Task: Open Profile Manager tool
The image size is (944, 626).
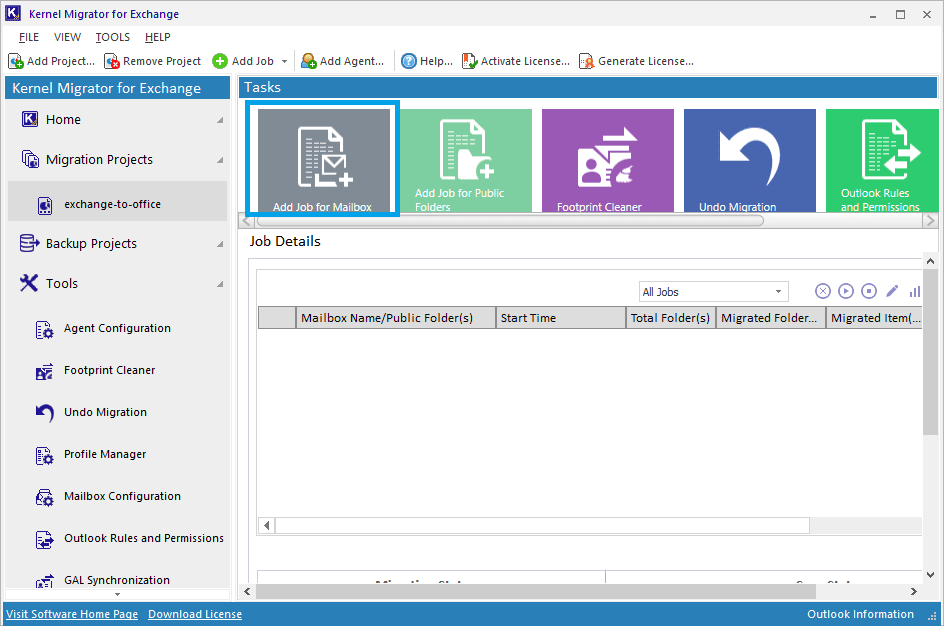Action: (x=105, y=454)
